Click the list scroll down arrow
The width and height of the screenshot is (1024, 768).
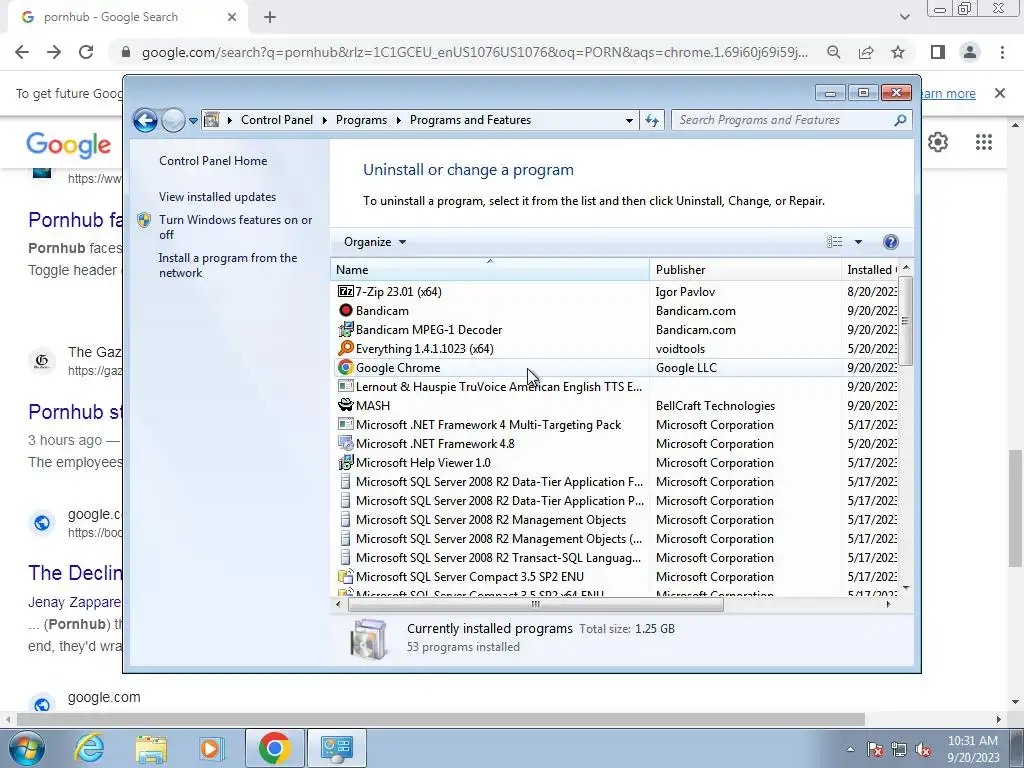[906, 588]
